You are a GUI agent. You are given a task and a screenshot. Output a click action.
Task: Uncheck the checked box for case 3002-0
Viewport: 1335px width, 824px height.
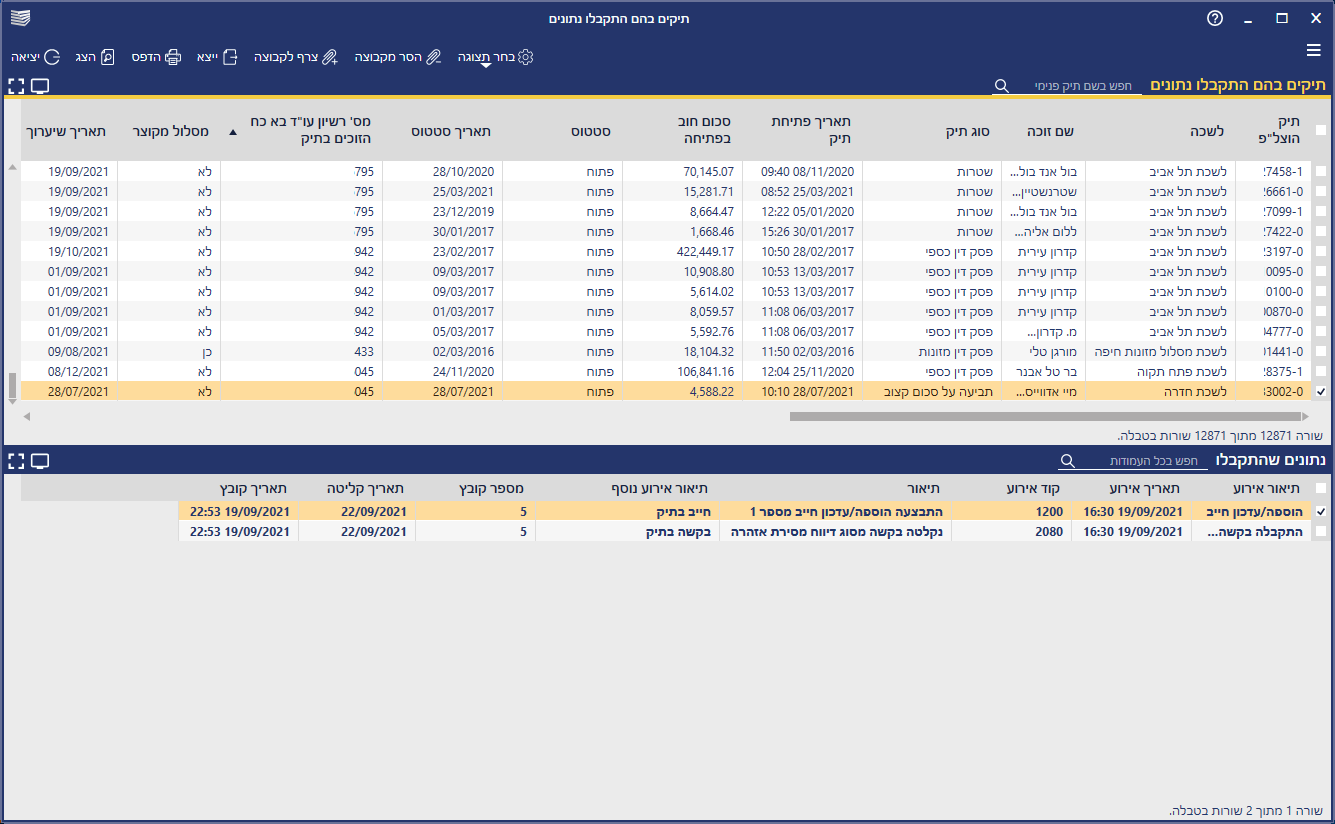1321,392
